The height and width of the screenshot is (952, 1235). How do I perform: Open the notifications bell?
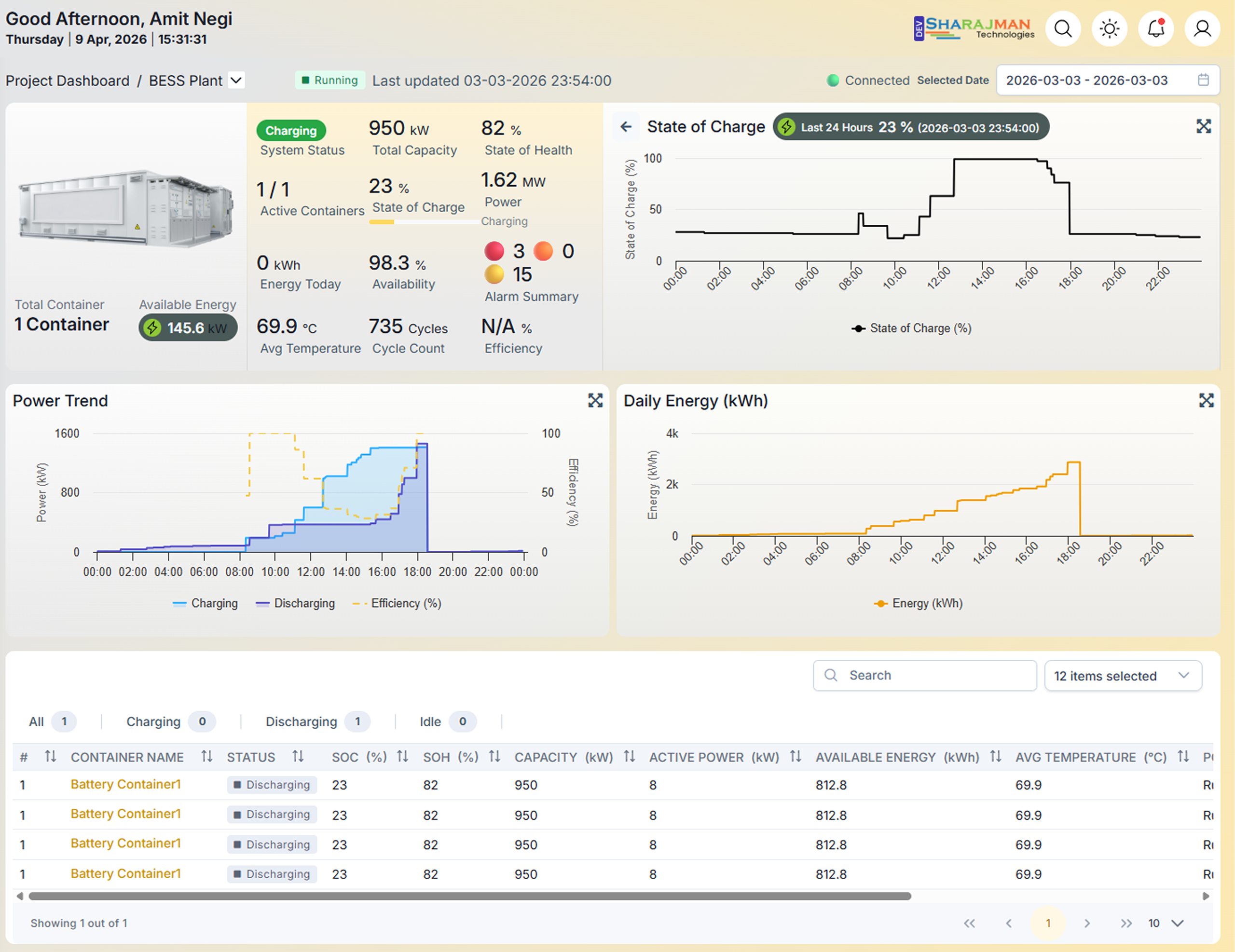pos(1155,29)
